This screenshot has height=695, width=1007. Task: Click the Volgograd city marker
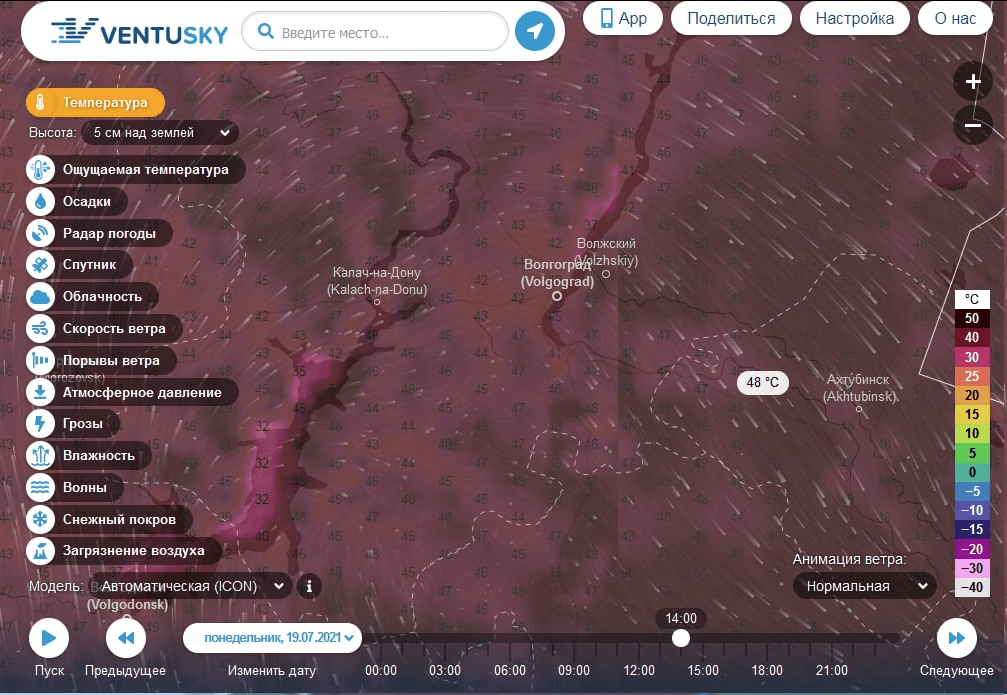tap(557, 296)
